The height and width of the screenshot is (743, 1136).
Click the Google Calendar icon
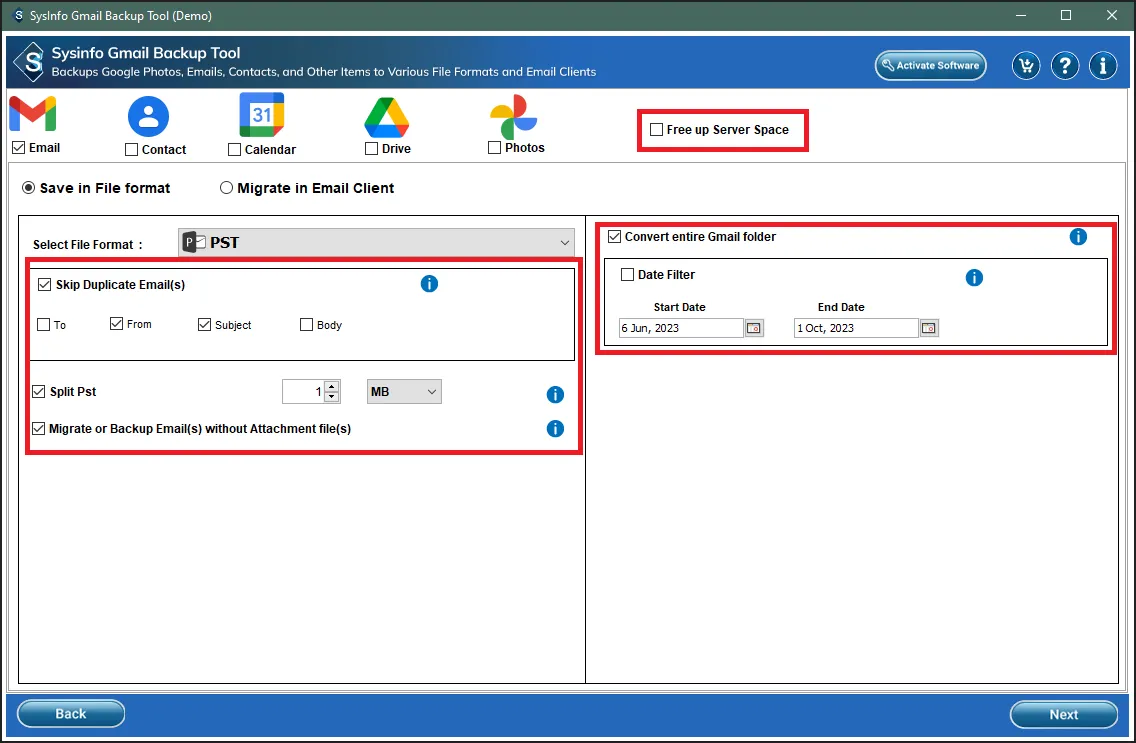(x=262, y=114)
